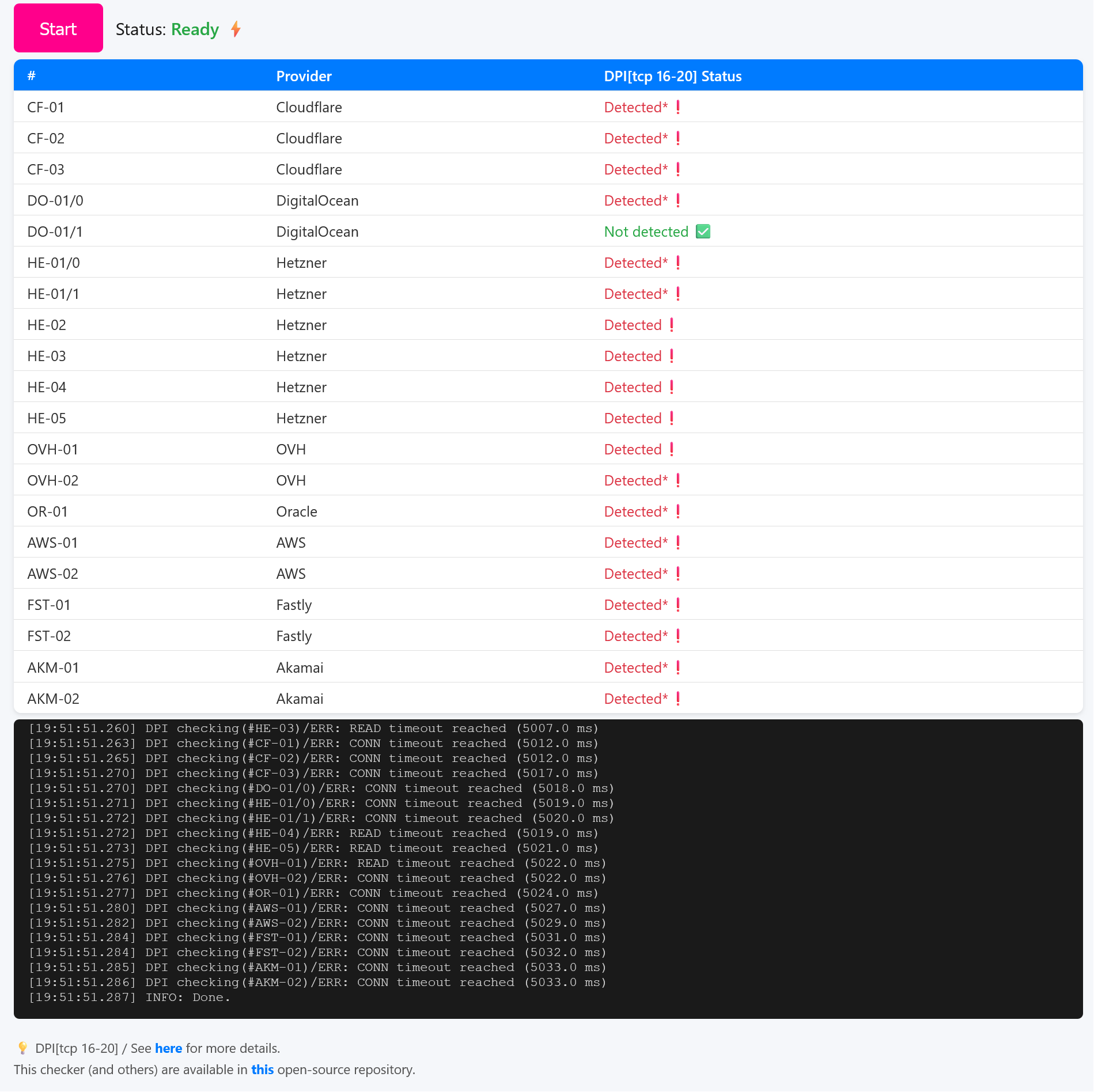The height and width of the screenshot is (1092, 1094).
Task: Click the exclamation icon in the CF-01 row
Action: point(678,107)
